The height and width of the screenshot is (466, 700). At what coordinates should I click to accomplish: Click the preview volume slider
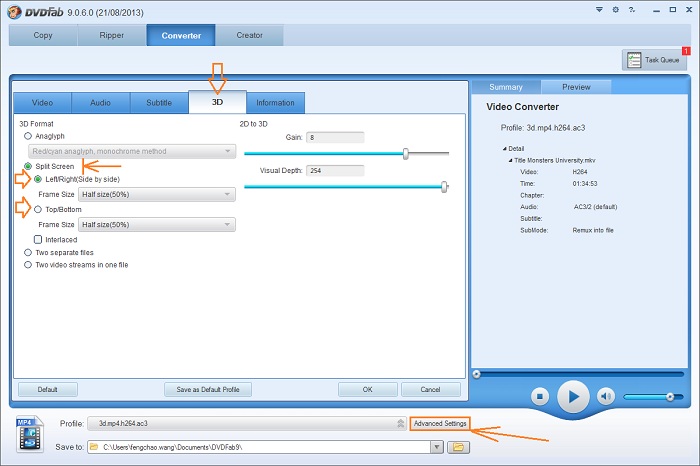point(653,396)
